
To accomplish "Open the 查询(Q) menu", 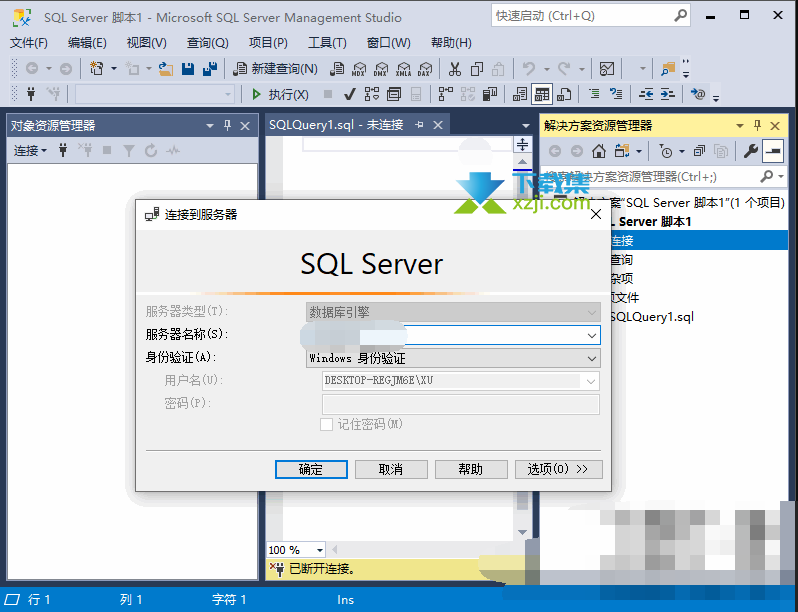I will coord(207,43).
